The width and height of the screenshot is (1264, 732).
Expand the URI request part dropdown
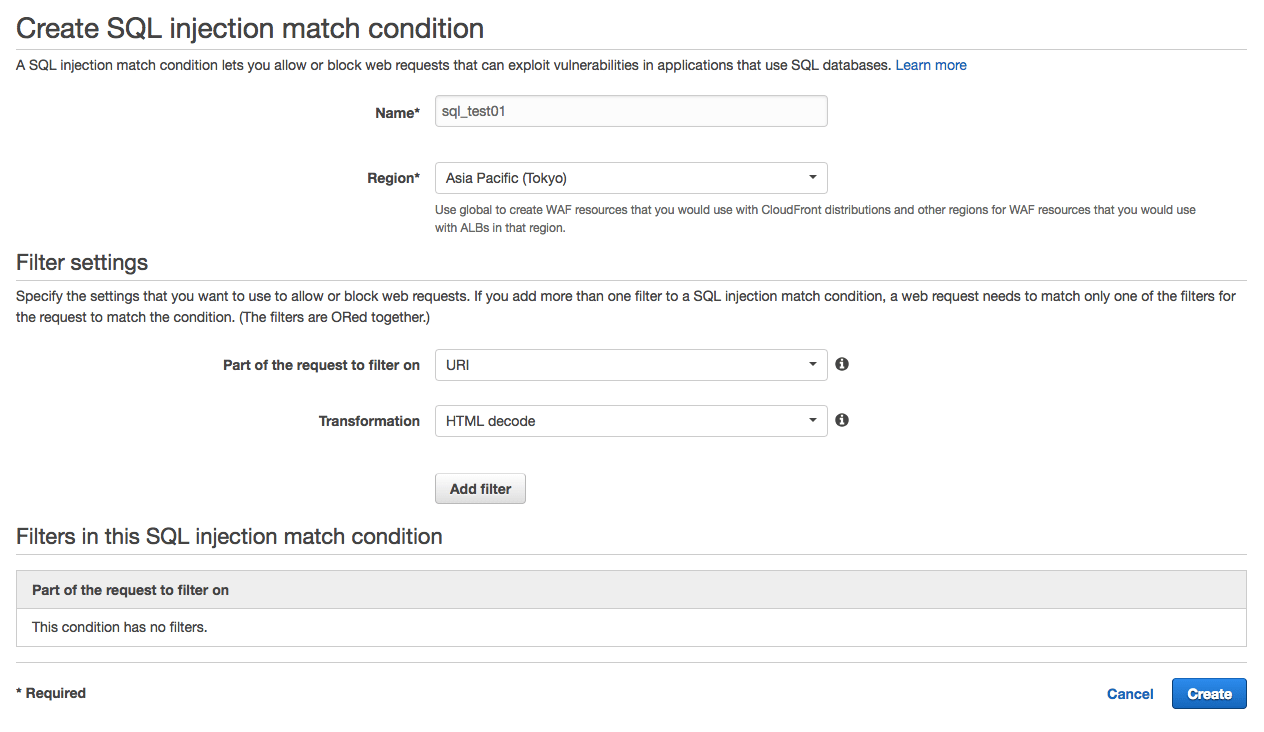click(631, 365)
